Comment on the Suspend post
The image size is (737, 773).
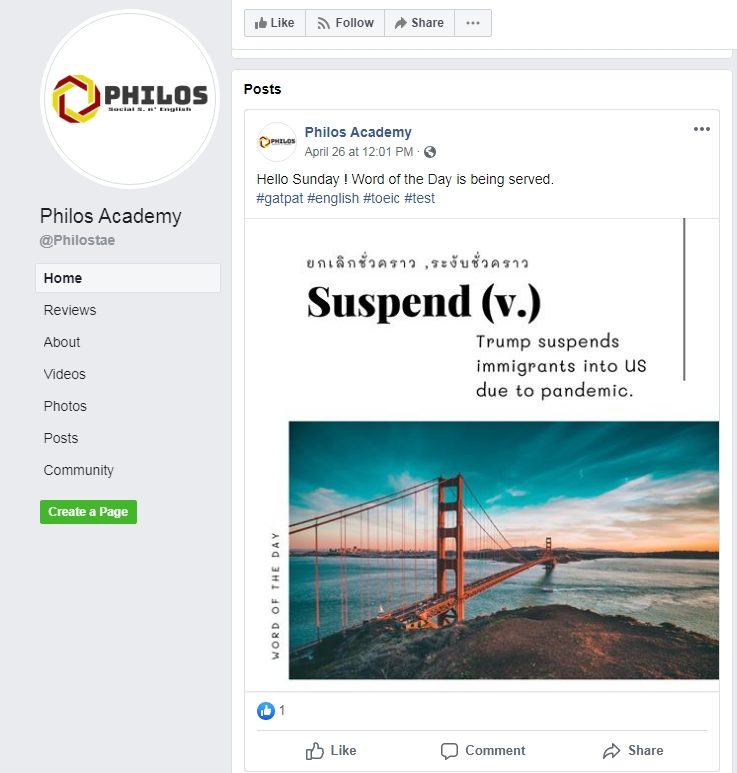point(483,750)
